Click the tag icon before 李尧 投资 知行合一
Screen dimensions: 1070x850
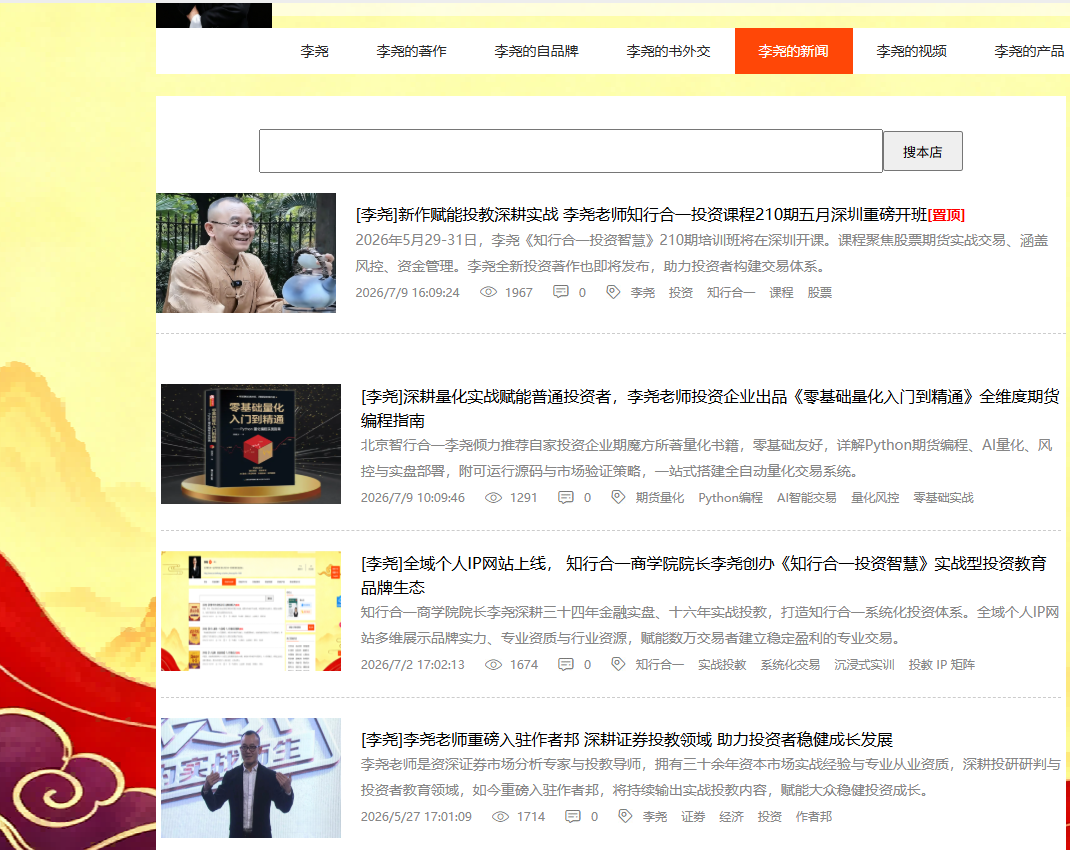613,292
